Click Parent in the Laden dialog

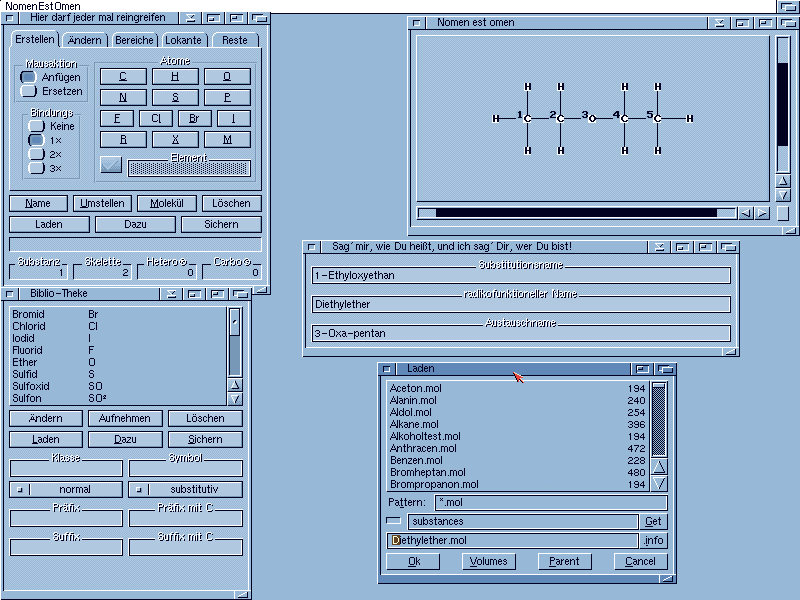pyautogui.click(x=564, y=562)
